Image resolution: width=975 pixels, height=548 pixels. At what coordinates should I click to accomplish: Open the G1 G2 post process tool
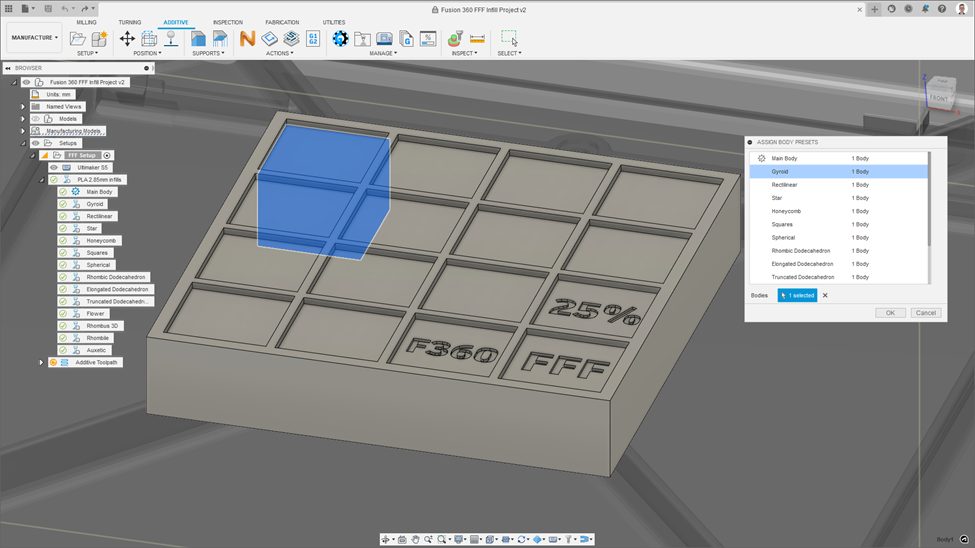point(313,38)
